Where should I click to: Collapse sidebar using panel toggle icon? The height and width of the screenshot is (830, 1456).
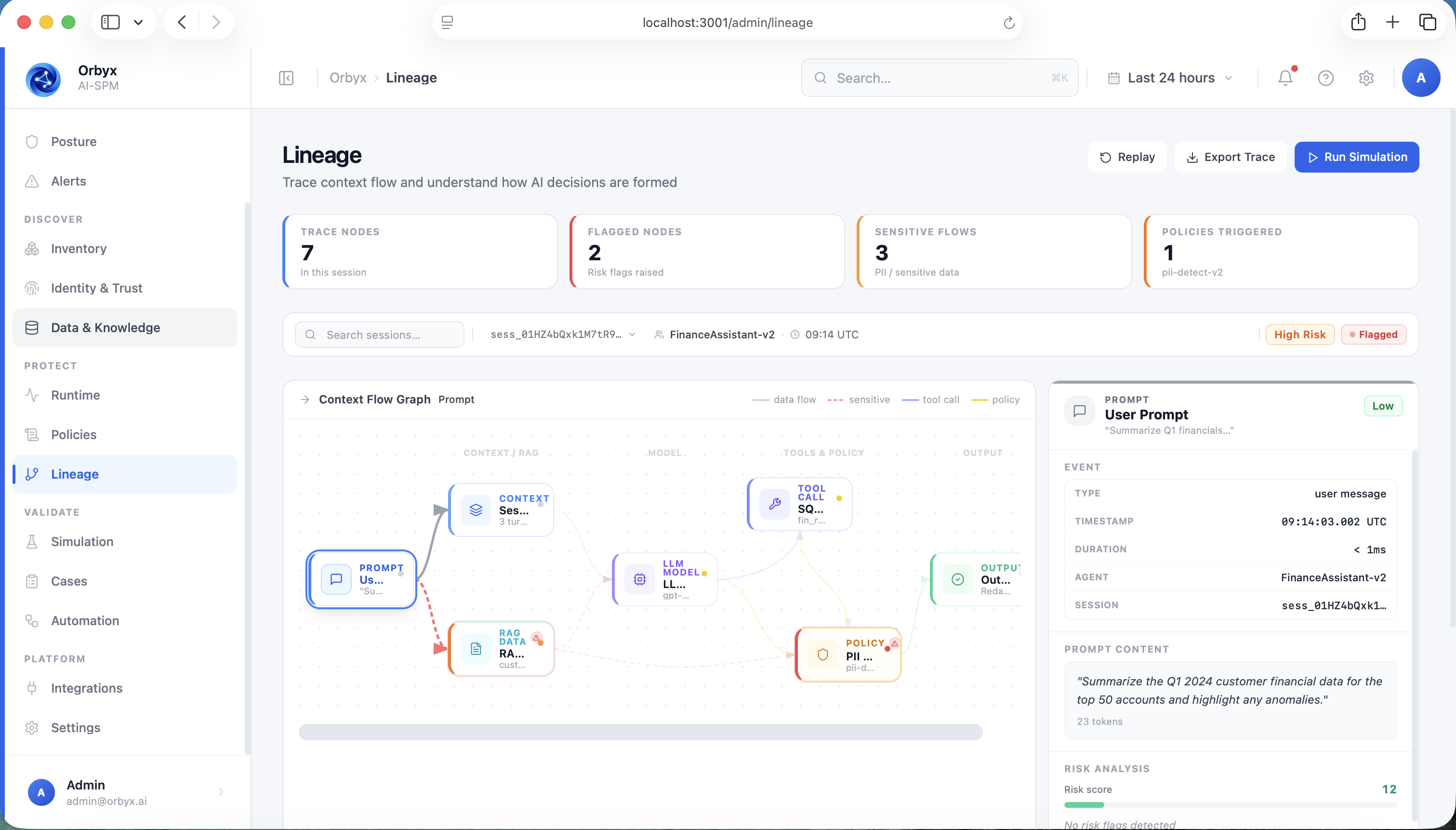coord(286,78)
